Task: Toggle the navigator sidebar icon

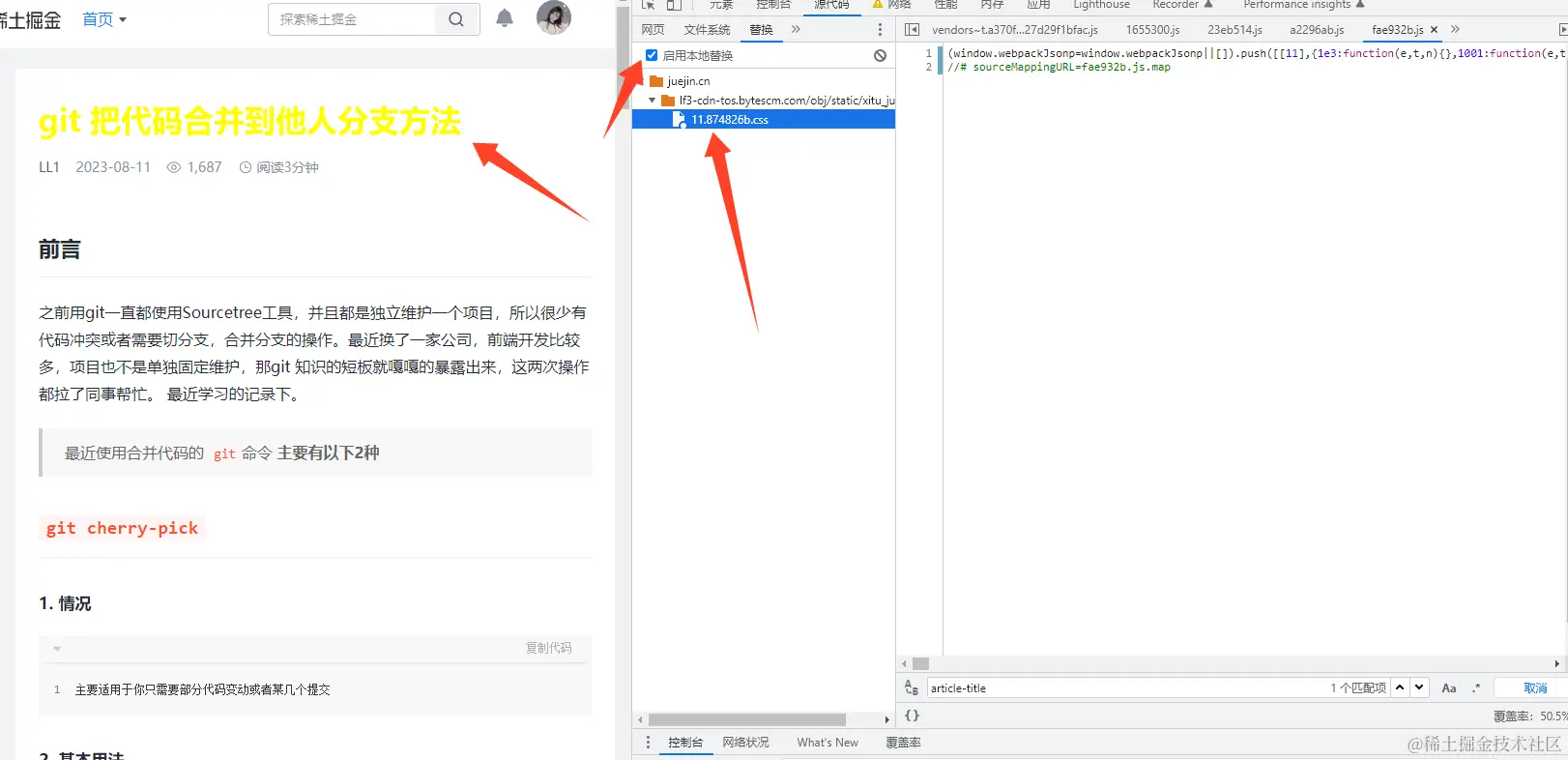Action: 912,30
